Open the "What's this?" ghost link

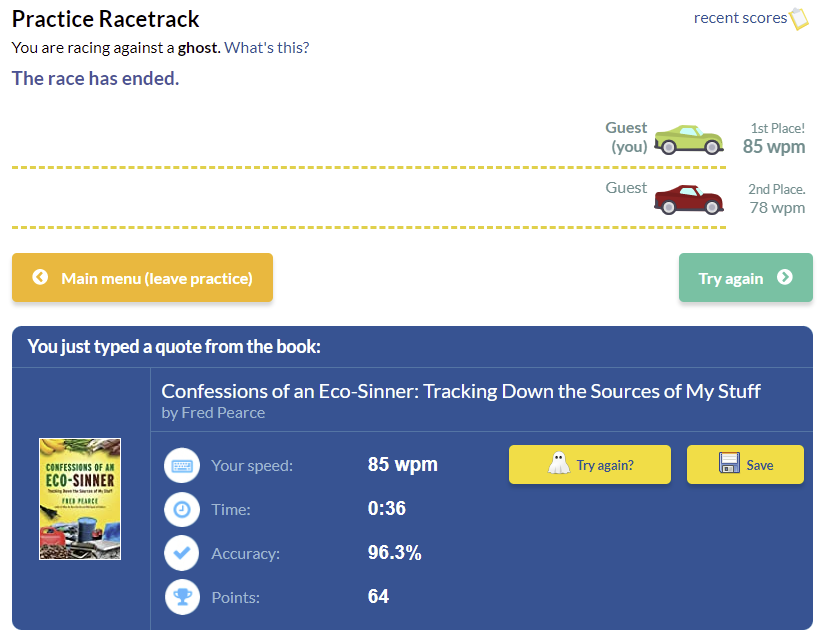tap(266, 48)
